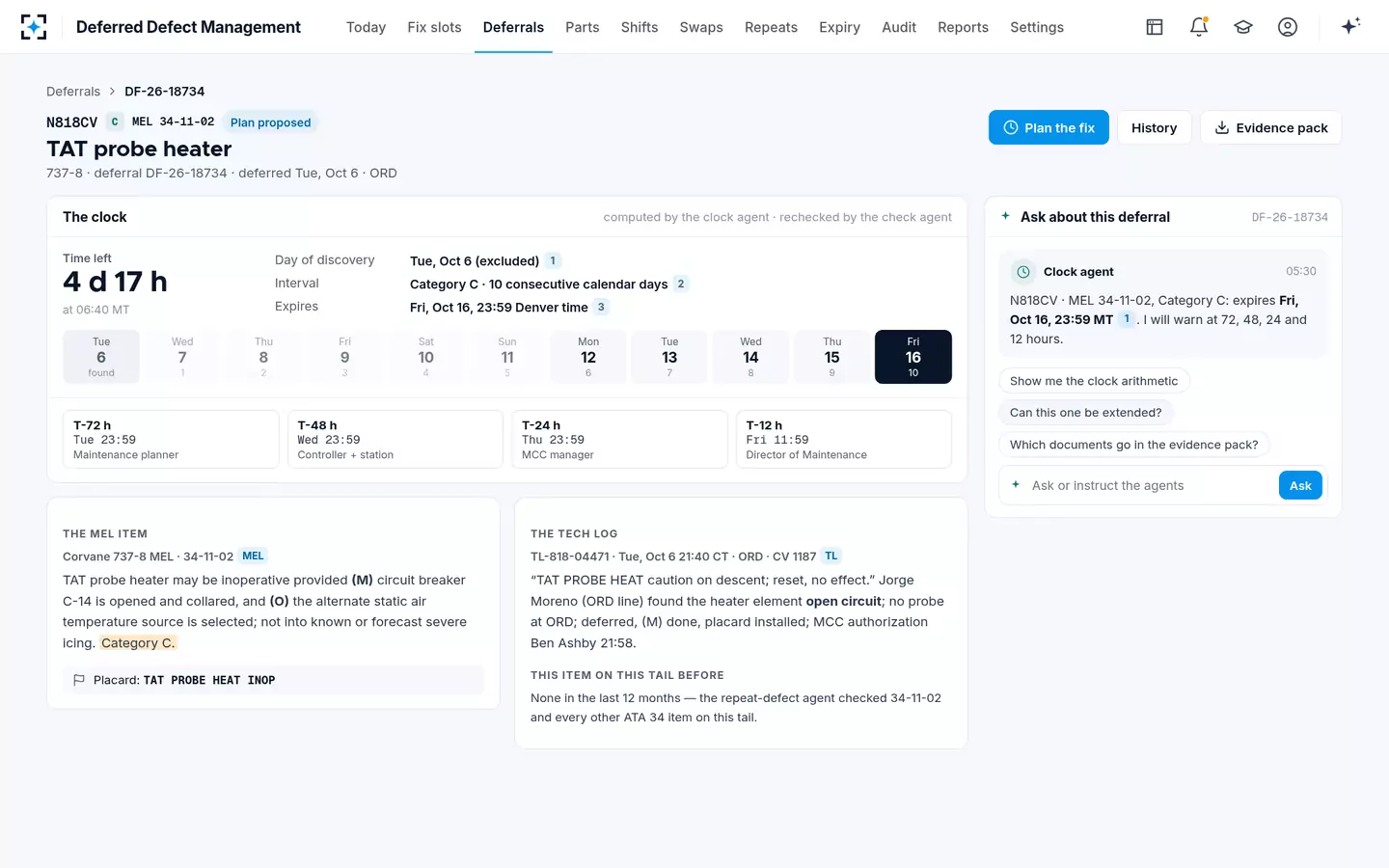1389x868 pixels.
Task: Open citation 2 beside Interval value
Action: coord(681,284)
